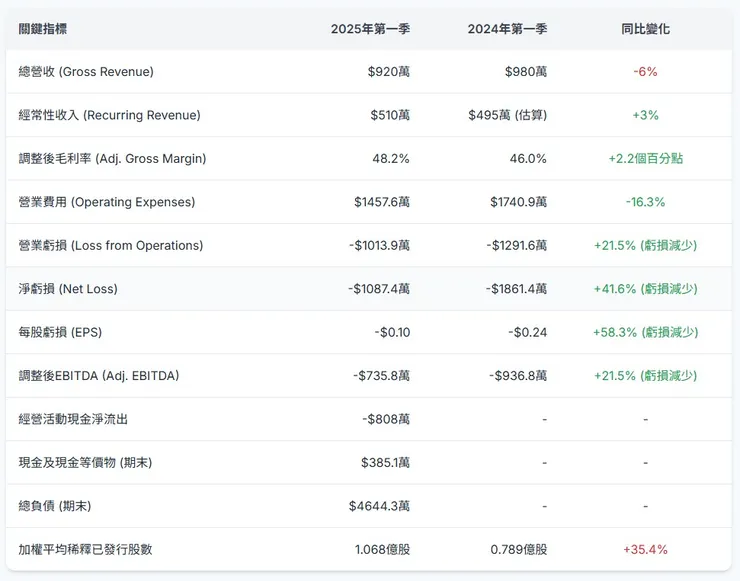
Task: Select the 淨虧損 (Net Loss) label
Action: (x=68, y=289)
